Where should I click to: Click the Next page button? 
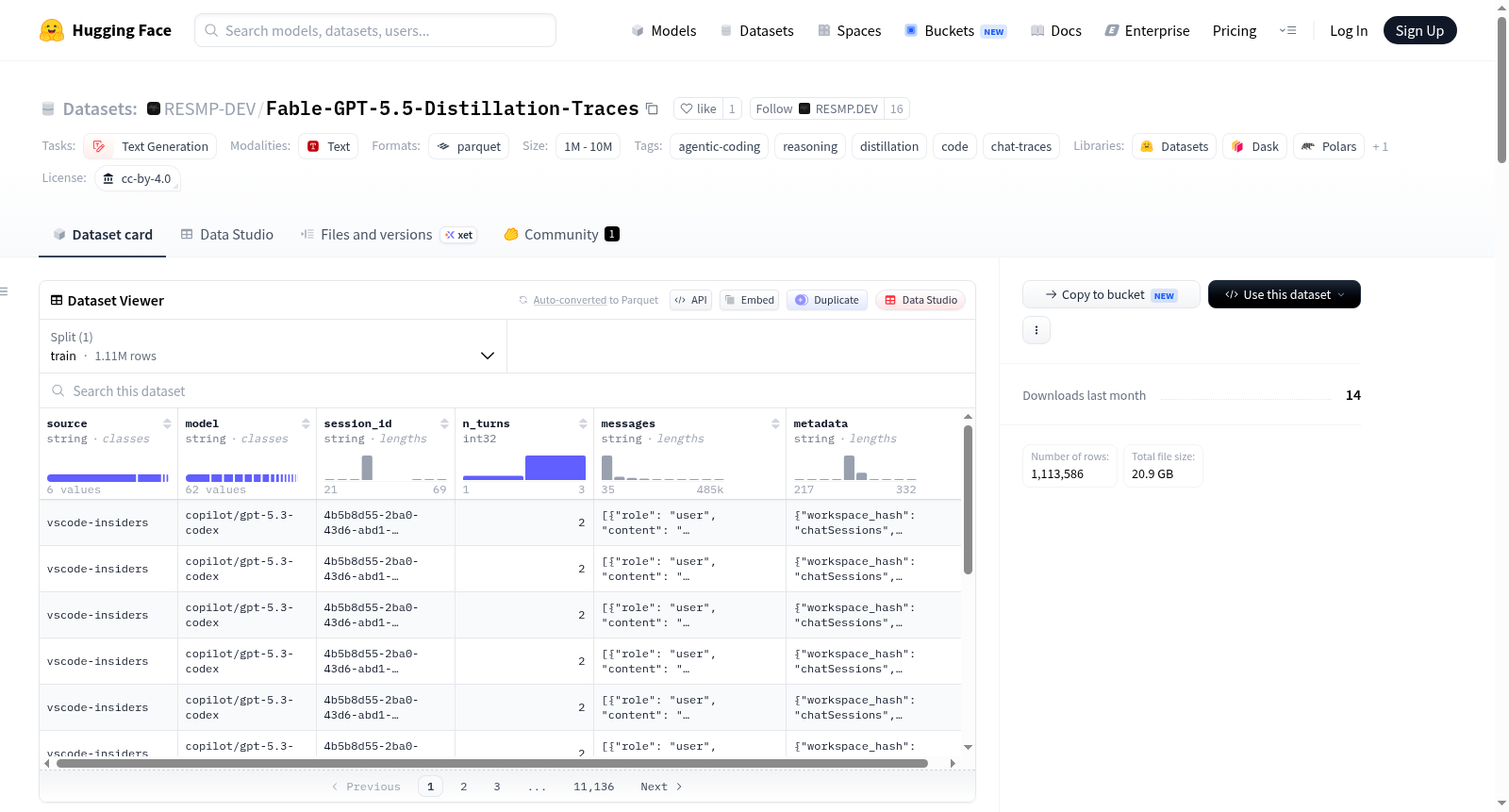[x=660, y=787]
